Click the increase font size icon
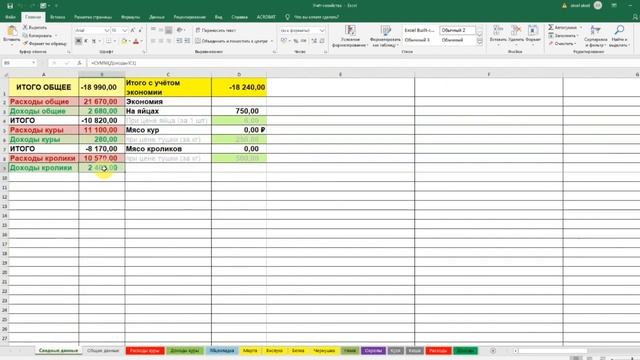Image resolution: width=640 pixels, height=360 pixels. click(133, 30)
